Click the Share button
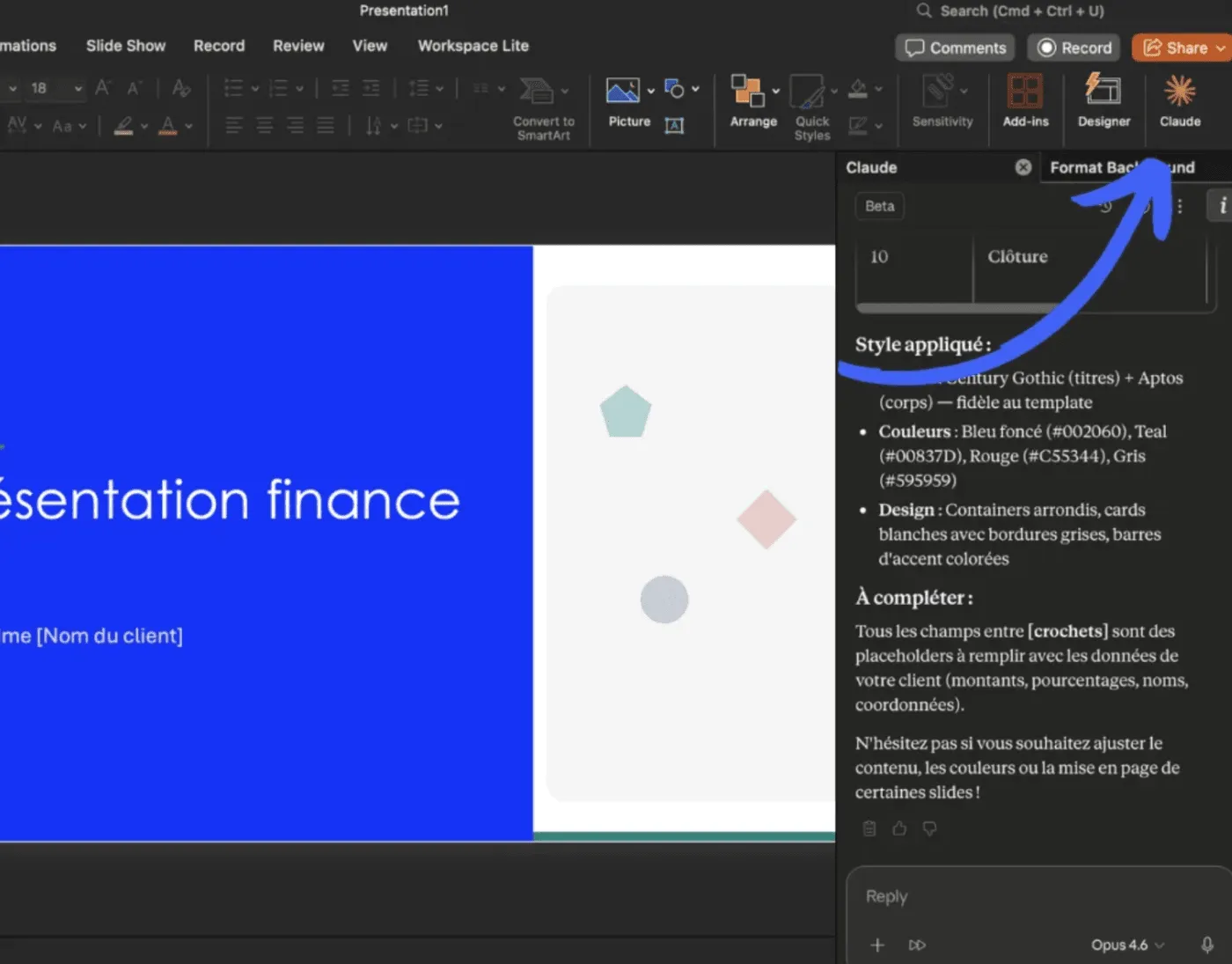 (x=1175, y=48)
